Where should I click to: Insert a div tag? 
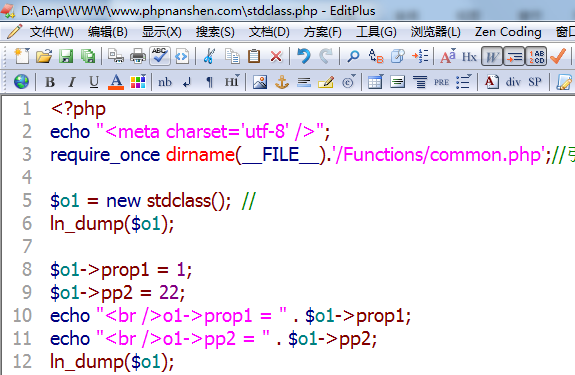(x=513, y=82)
